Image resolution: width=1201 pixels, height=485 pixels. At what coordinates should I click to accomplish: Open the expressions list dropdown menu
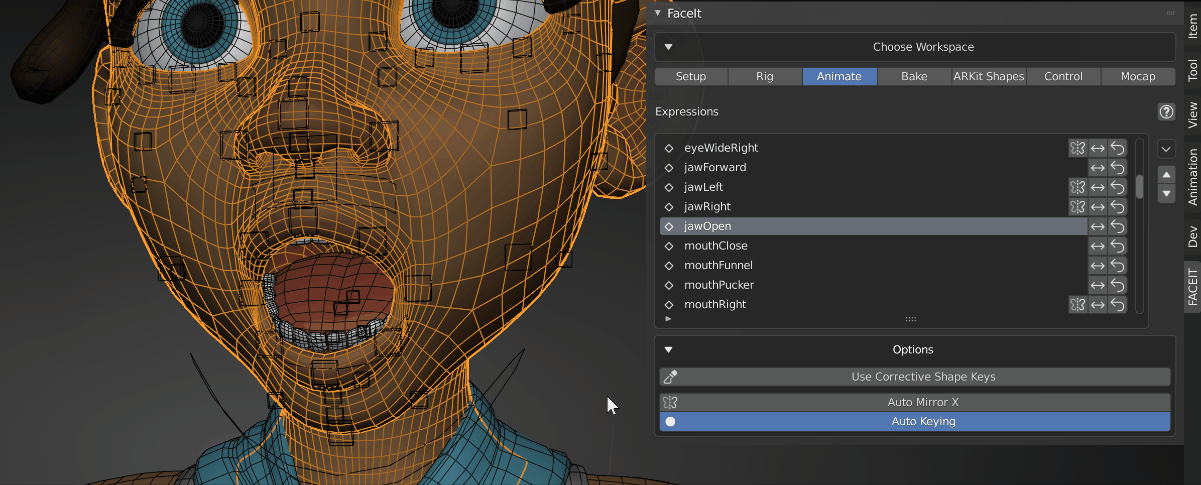[1166, 149]
